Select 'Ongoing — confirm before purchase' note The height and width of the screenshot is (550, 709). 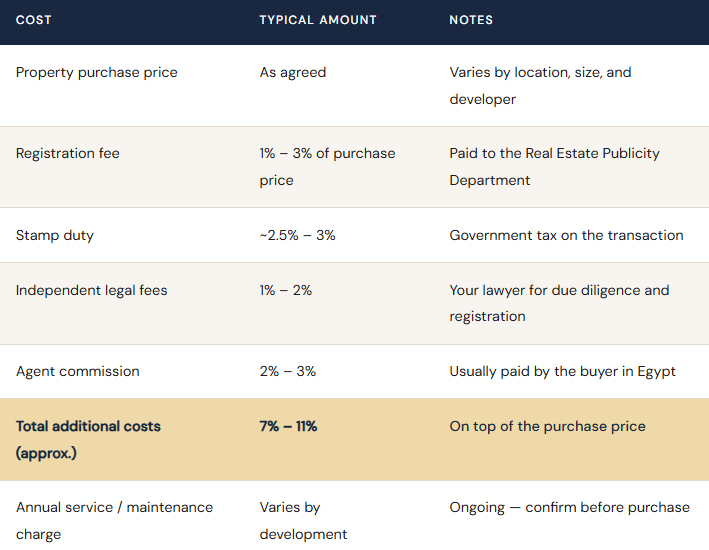[569, 507]
